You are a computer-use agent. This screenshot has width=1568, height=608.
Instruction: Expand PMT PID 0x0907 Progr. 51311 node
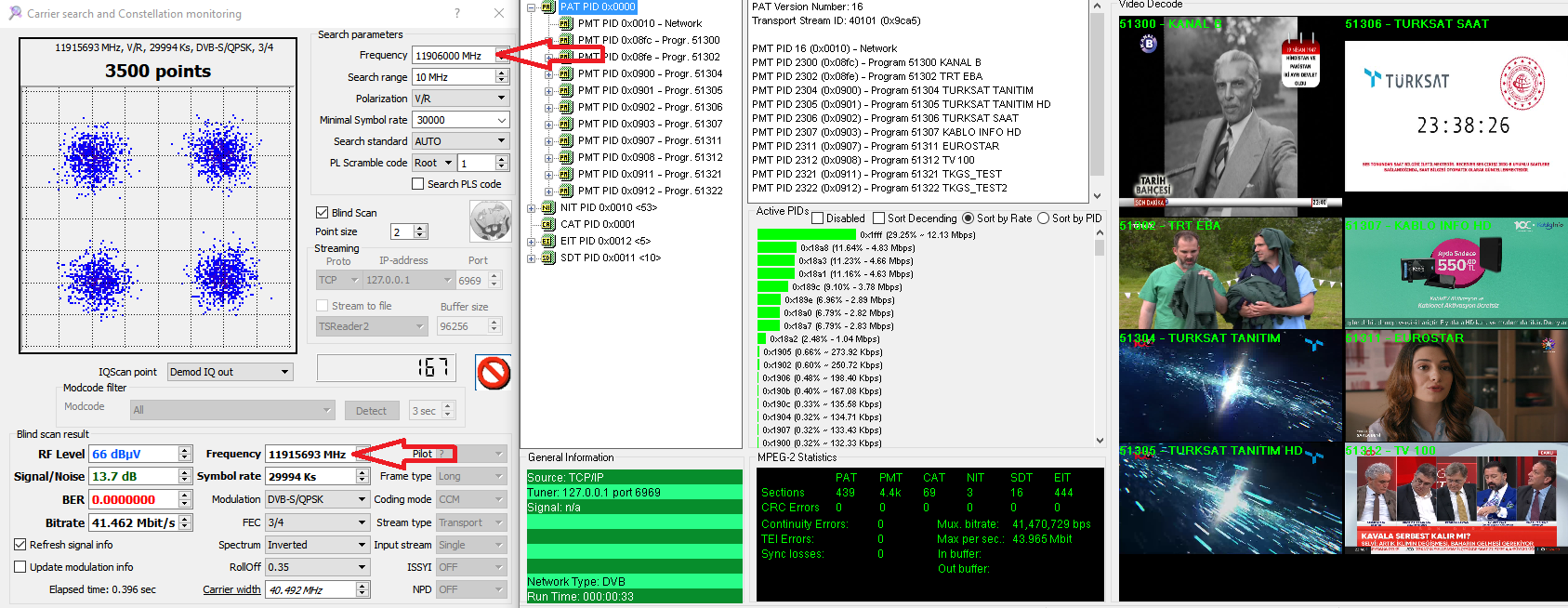pyautogui.click(x=549, y=140)
